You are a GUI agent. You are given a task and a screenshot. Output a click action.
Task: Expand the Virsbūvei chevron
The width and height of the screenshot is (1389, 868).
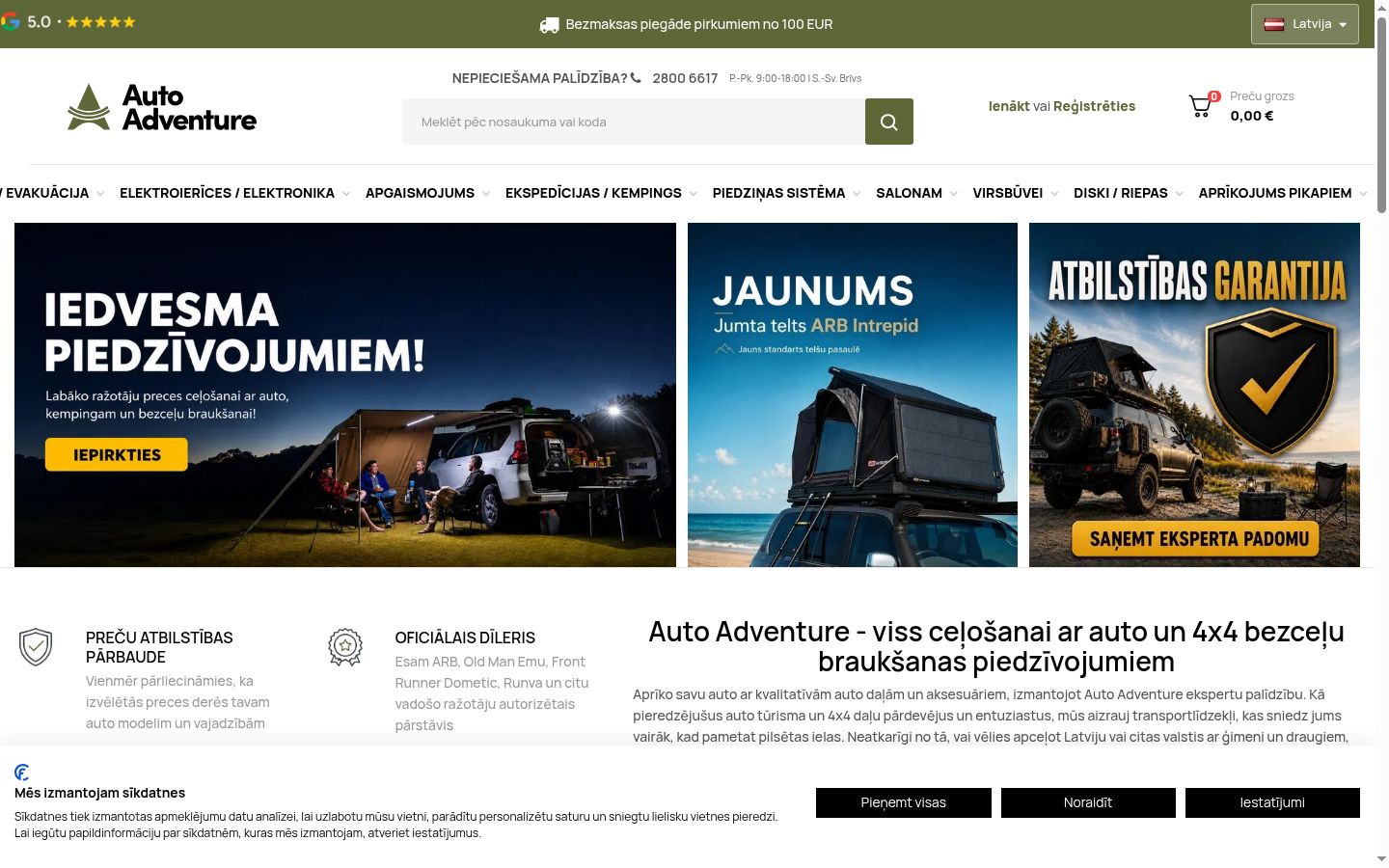(1054, 194)
